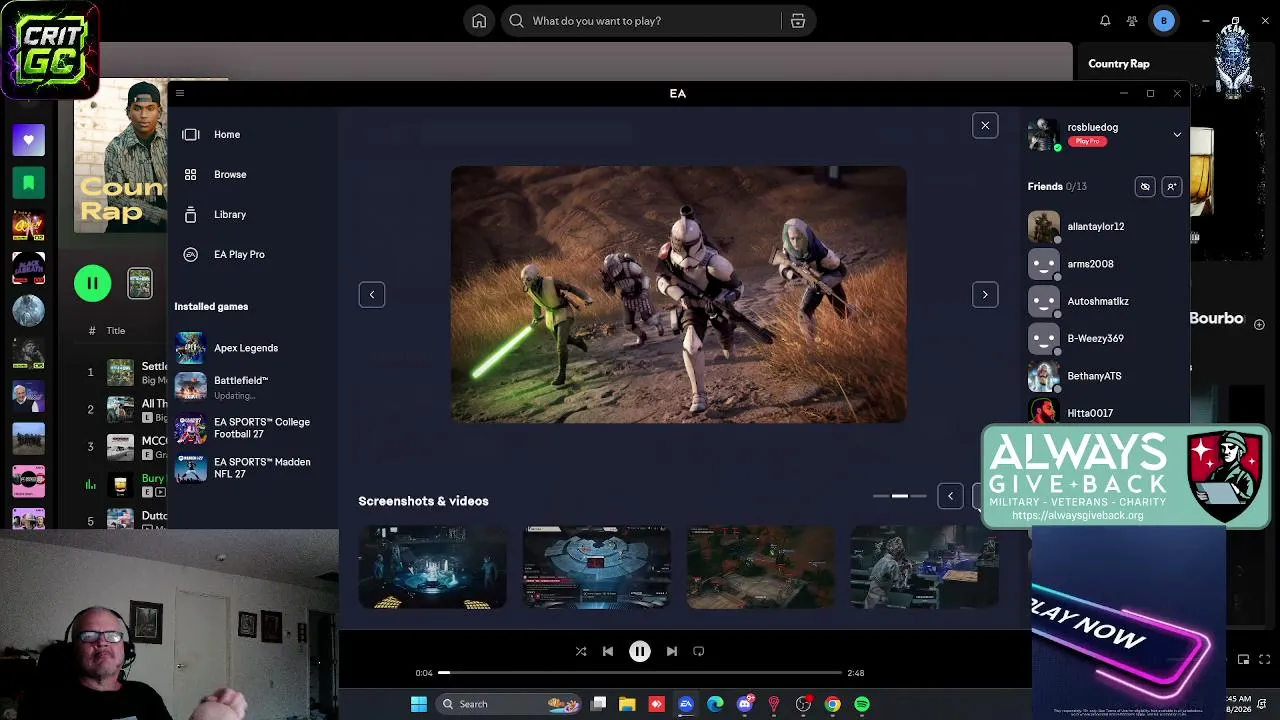
Task: Open Spotify miniplayer icon
Action: point(1243,659)
